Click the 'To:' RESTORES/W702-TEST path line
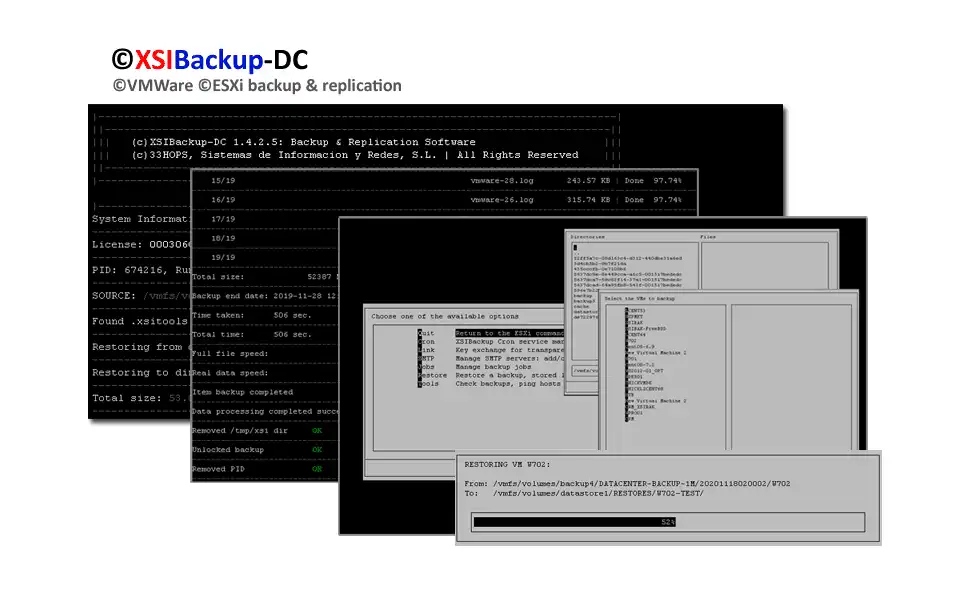This screenshot has width=976, height=610. [x=584, y=494]
